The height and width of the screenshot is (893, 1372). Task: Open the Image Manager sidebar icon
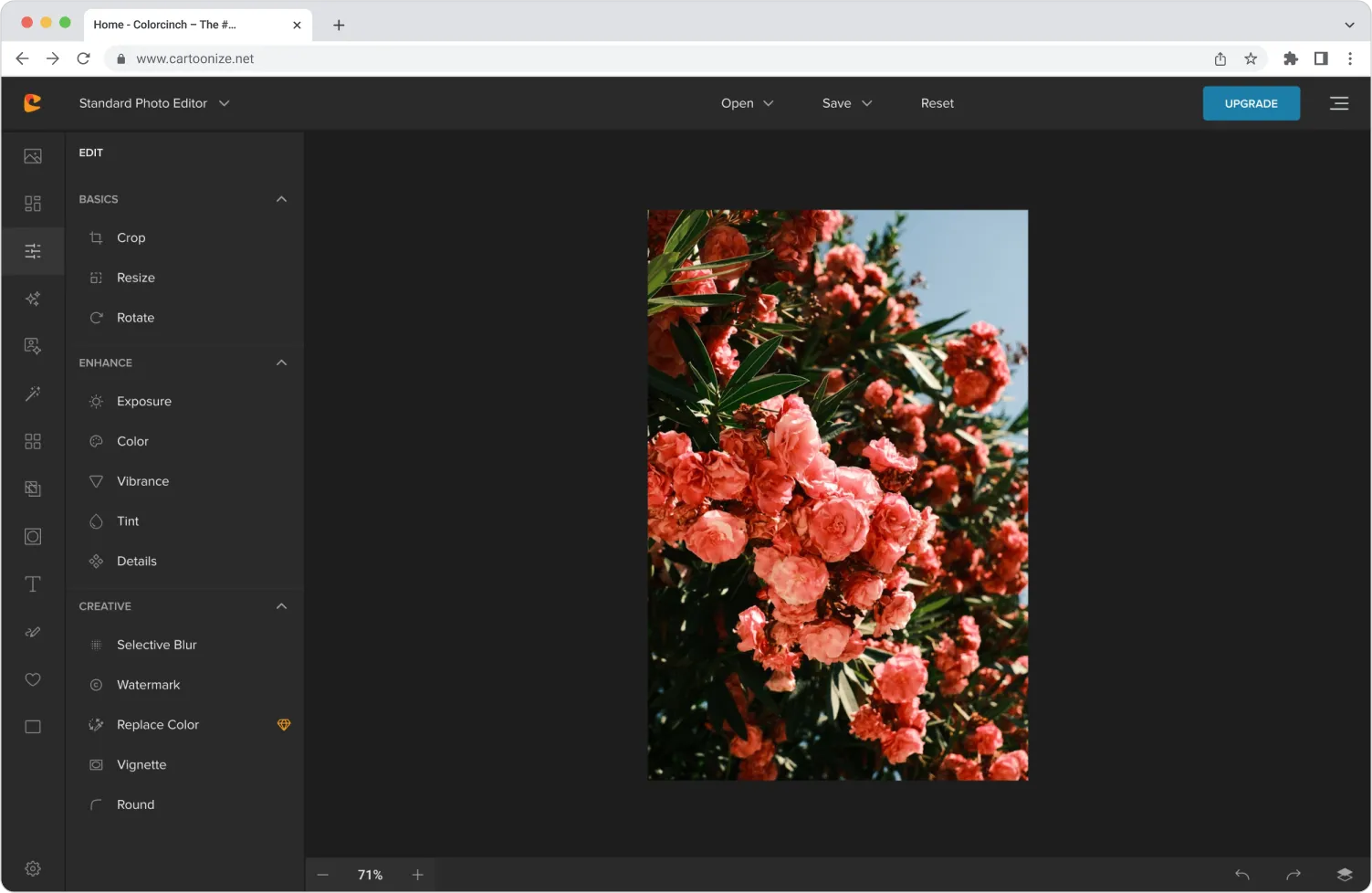pyautogui.click(x=33, y=156)
